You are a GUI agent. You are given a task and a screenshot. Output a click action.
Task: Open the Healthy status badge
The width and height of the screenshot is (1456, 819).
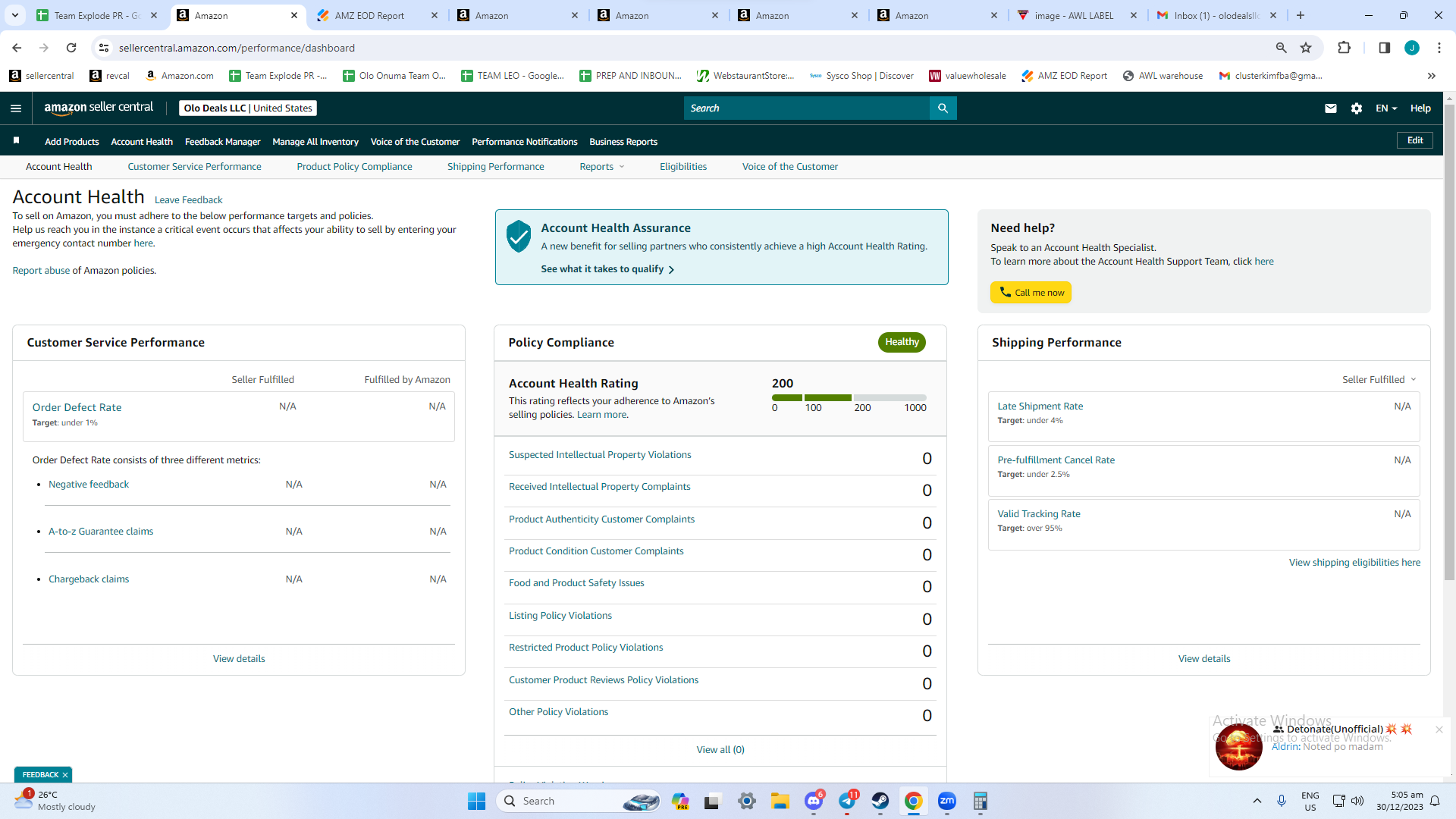pos(902,342)
